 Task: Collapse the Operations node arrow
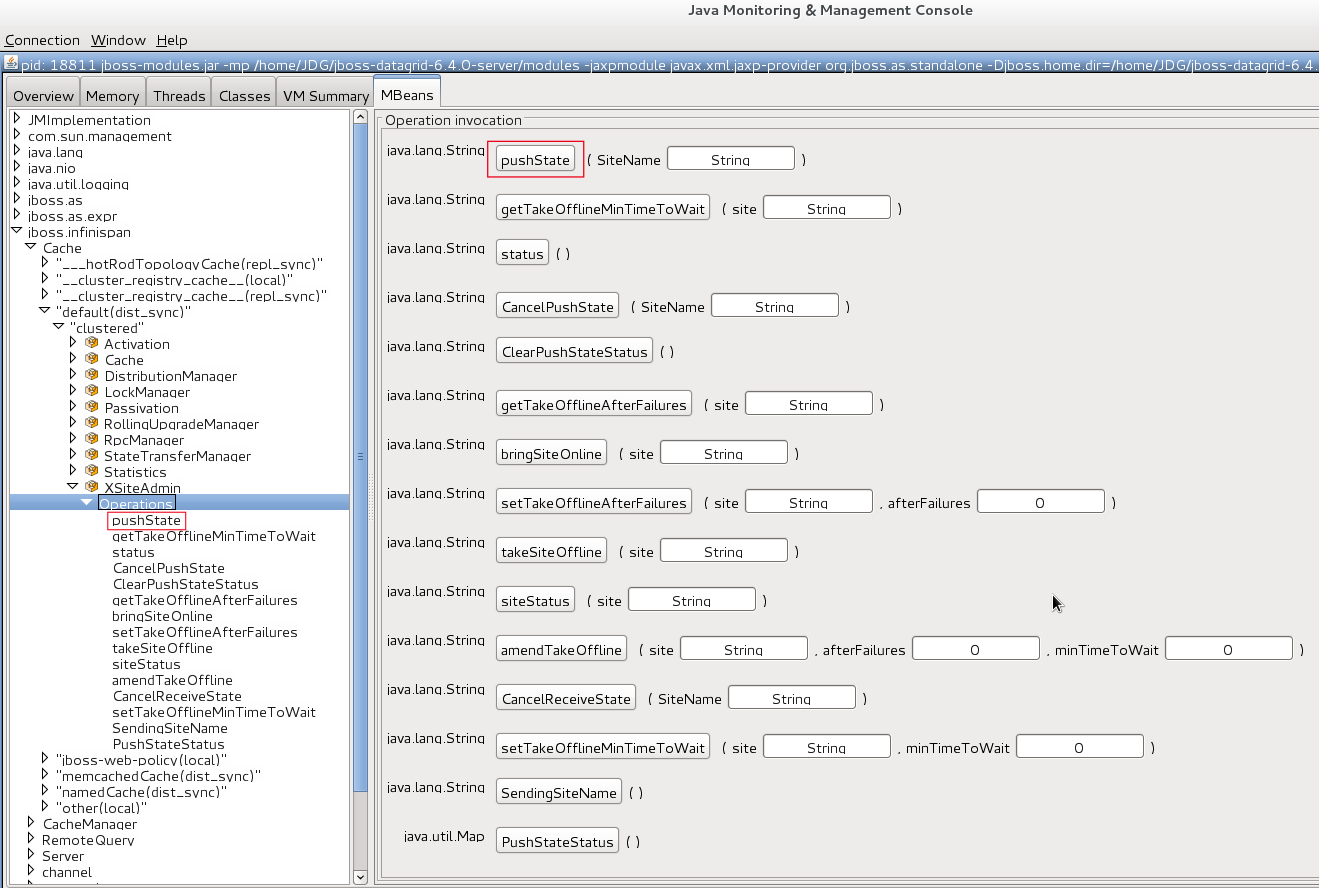click(x=87, y=503)
